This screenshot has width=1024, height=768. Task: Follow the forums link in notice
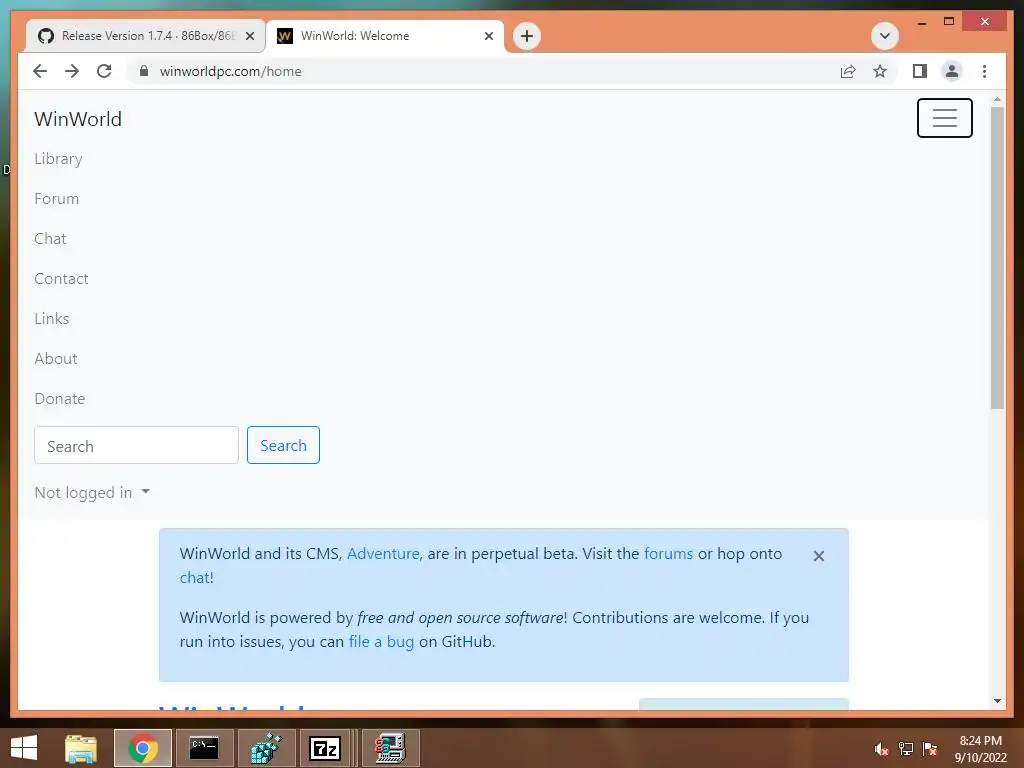click(x=668, y=554)
